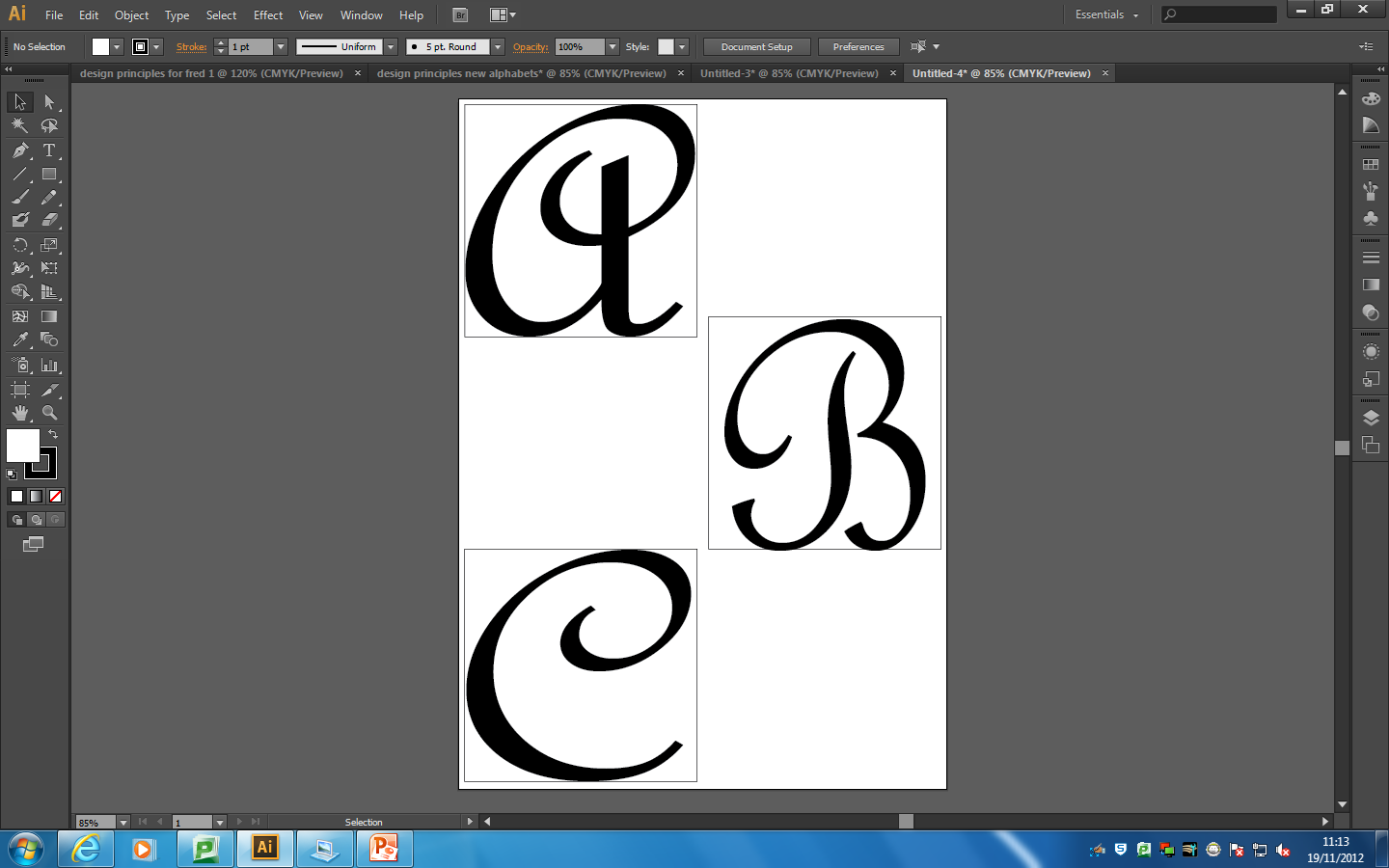Open the Uniform variable width profile dropdown
Viewport: 1389px width, 868px height.
pyautogui.click(x=390, y=46)
